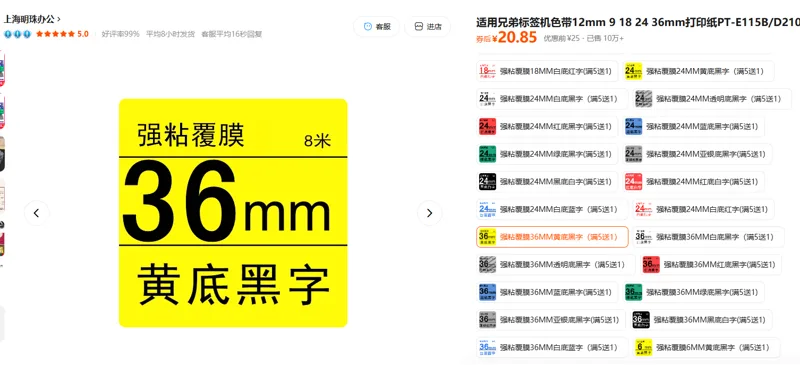
Task: Click the selected 强粘覆膜36MM黄底黑字 option
Action: (552, 237)
